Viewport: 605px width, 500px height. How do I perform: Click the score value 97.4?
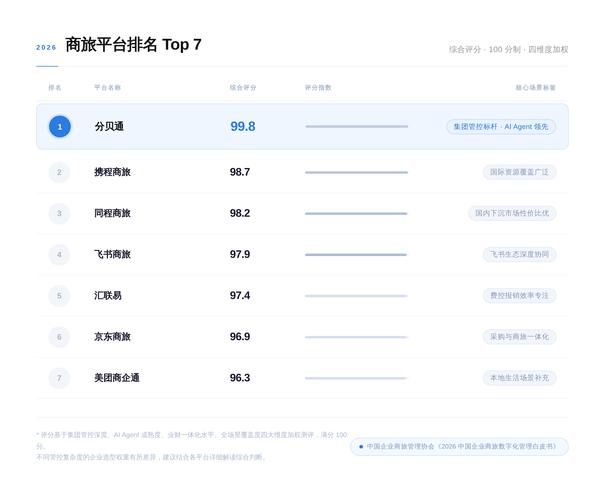click(240, 296)
